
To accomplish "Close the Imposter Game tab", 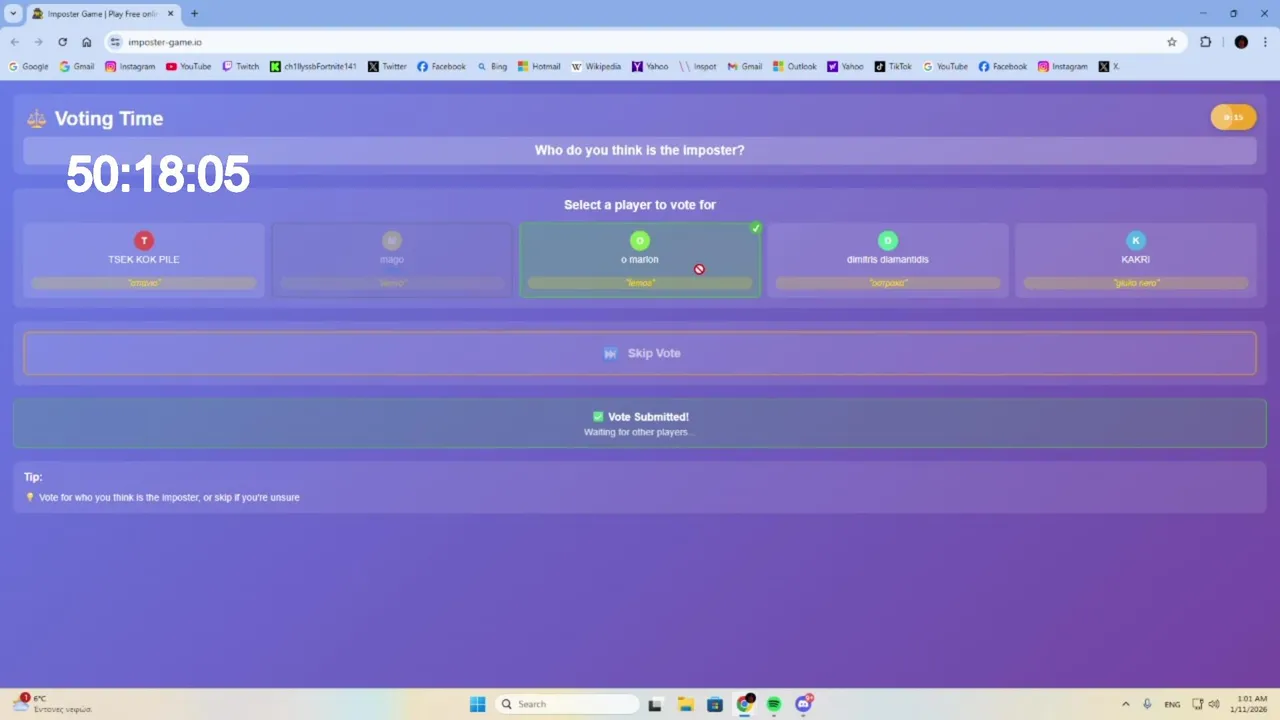I will click(169, 14).
